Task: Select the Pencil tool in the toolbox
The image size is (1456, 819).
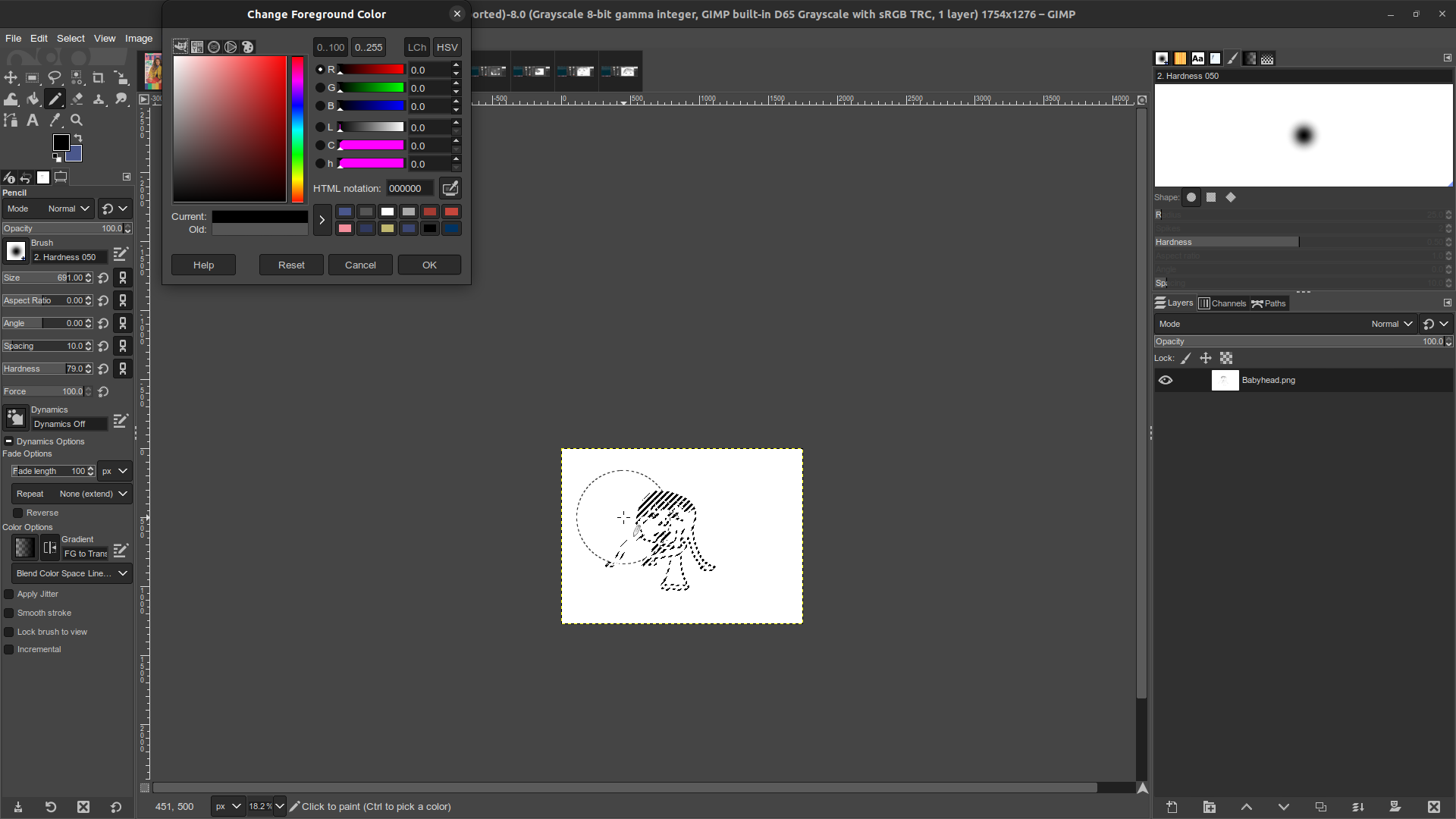Action: tap(55, 99)
